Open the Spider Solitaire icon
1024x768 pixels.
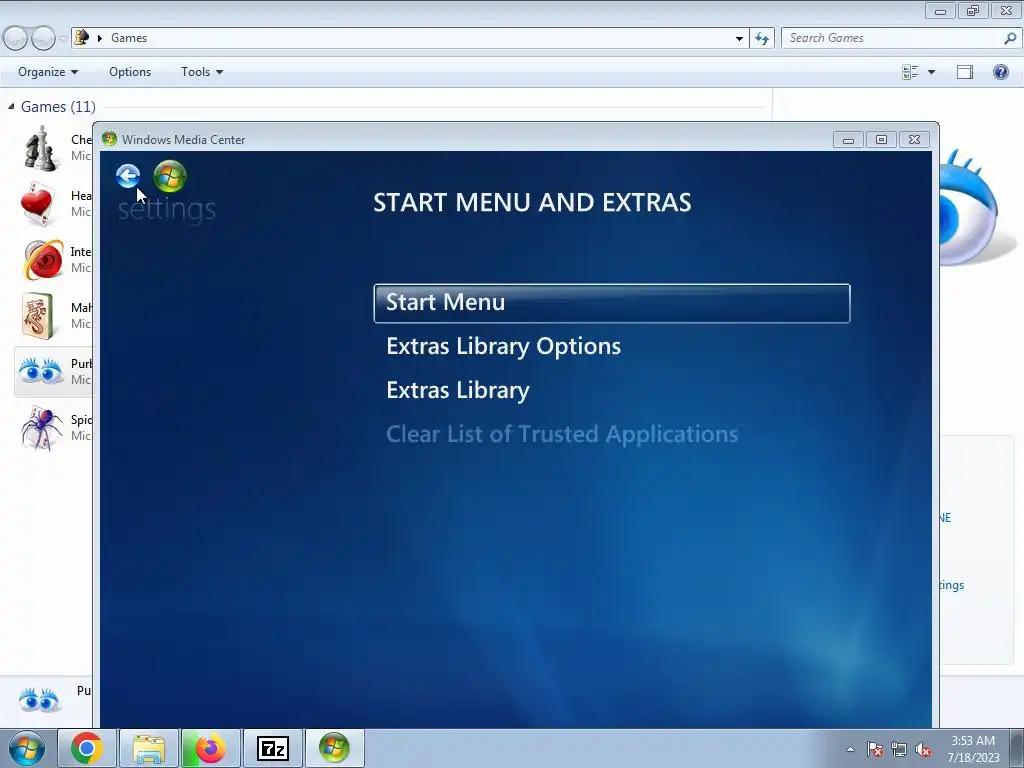click(42, 428)
